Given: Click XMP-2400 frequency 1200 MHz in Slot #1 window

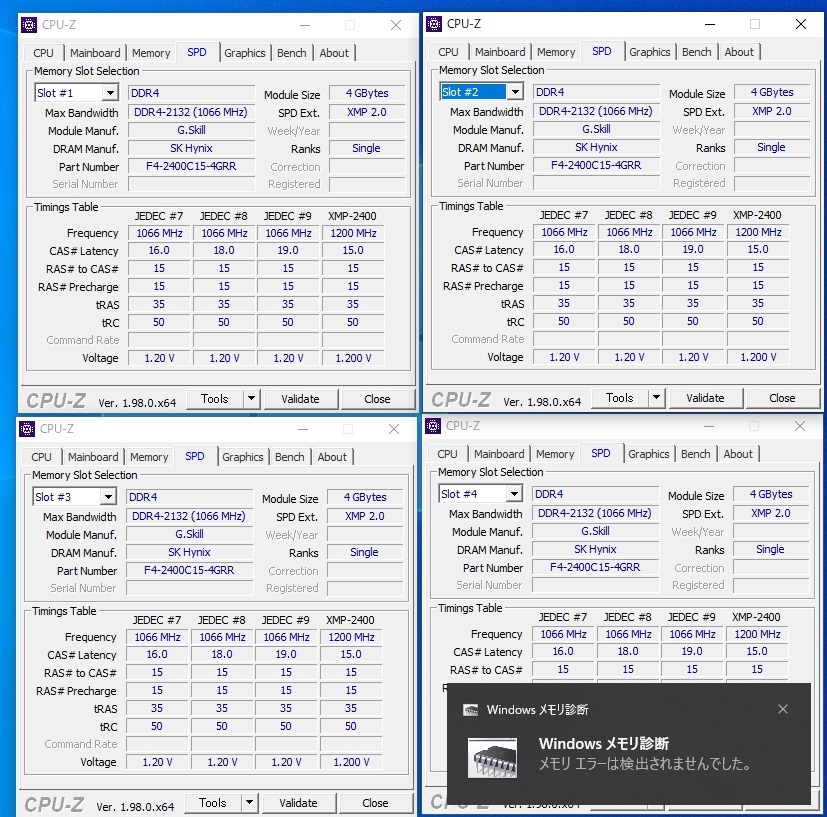Looking at the screenshot, I should pos(353,233).
